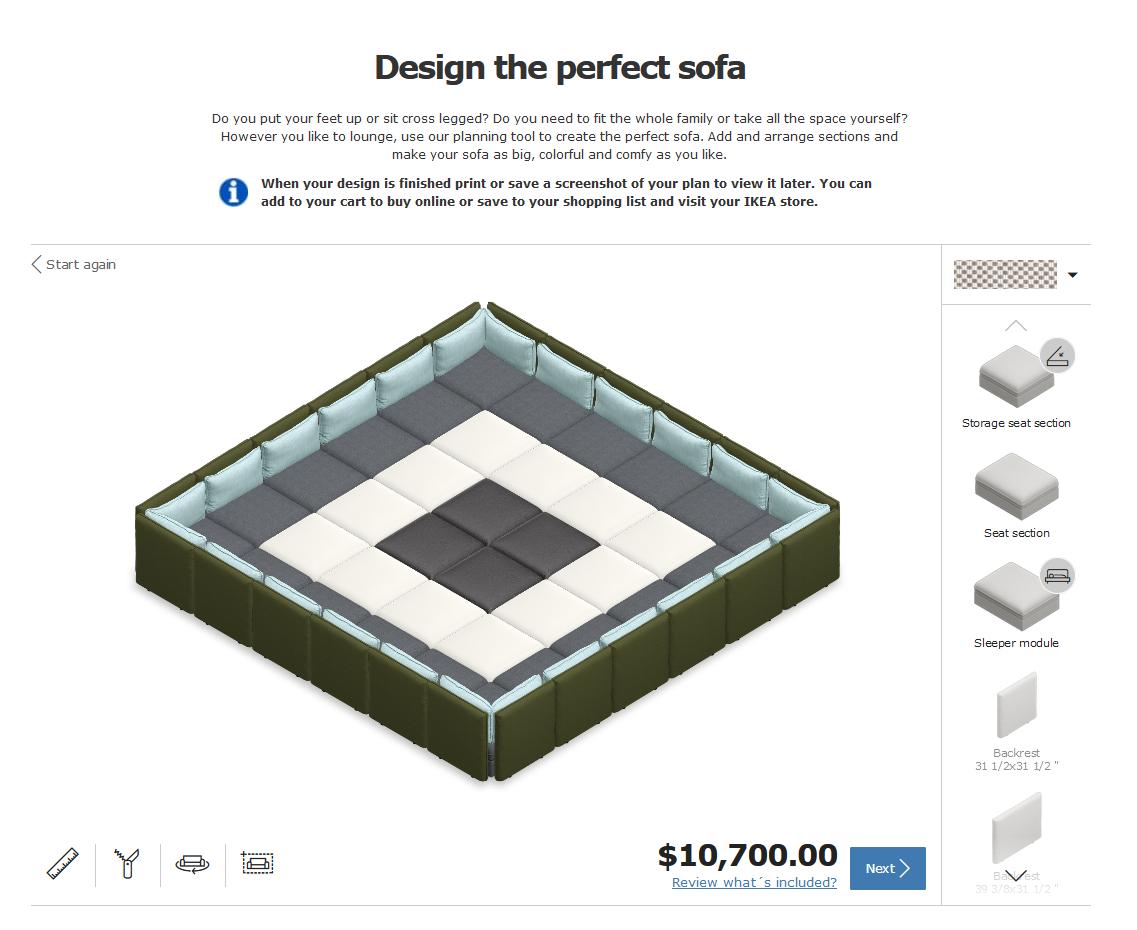
Task: Select the Seat section module thumbnail
Action: coord(1015,487)
